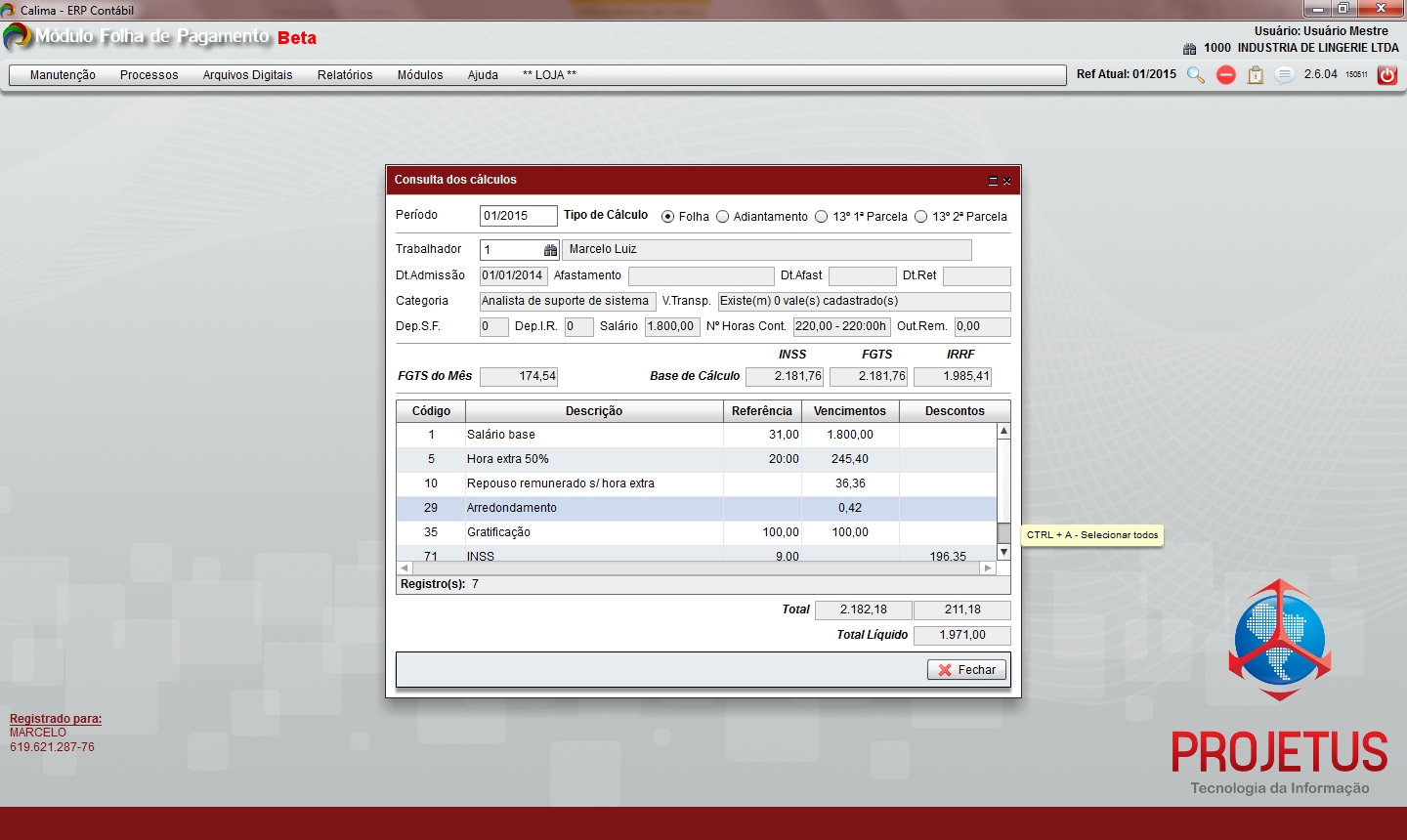Select the 13º 2ª Parcela radio button
The image size is (1407, 840).
[x=920, y=217]
